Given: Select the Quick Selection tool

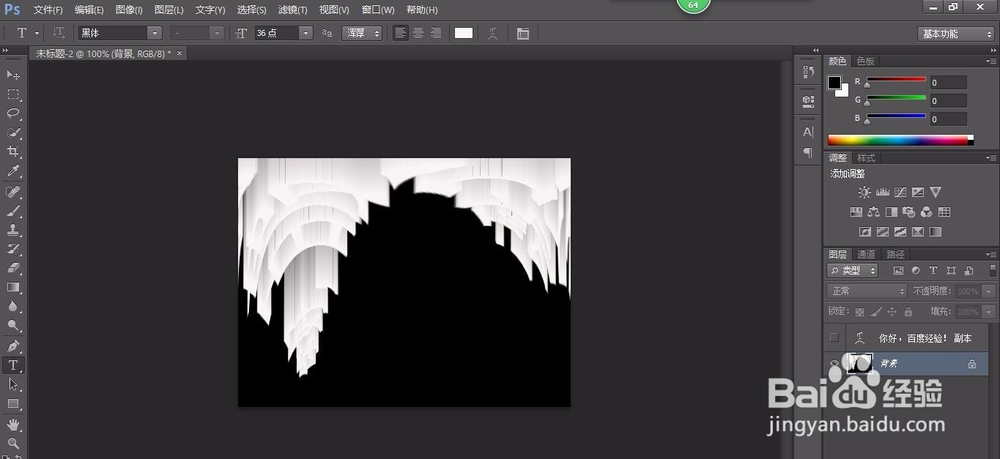Looking at the screenshot, I should tap(13, 133).
